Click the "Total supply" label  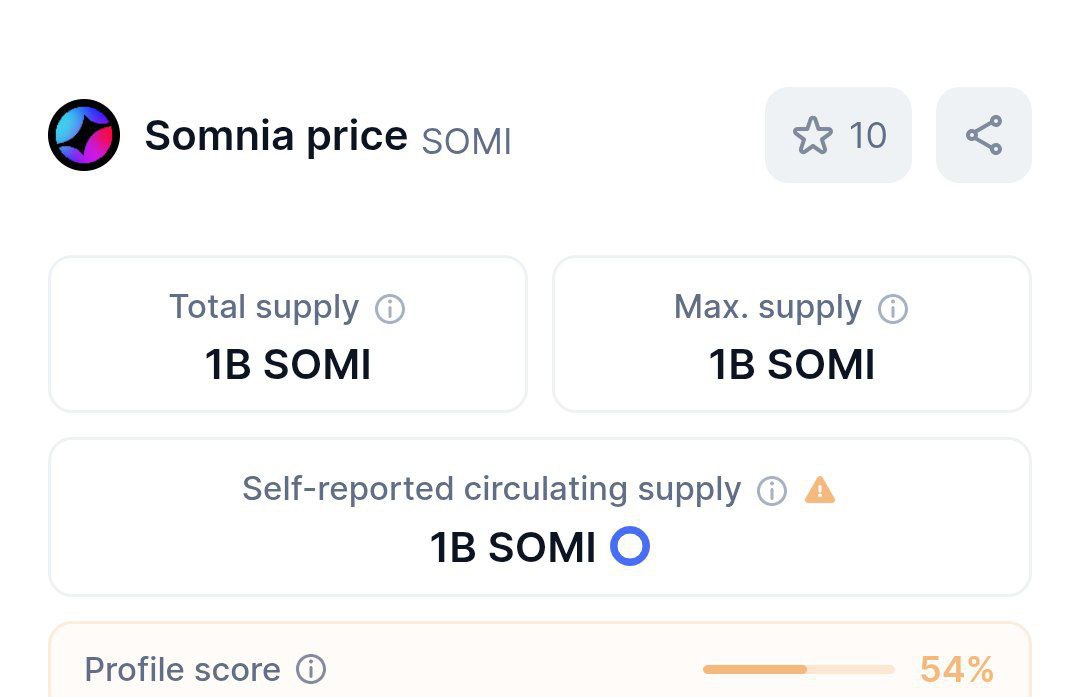point(264,307)
